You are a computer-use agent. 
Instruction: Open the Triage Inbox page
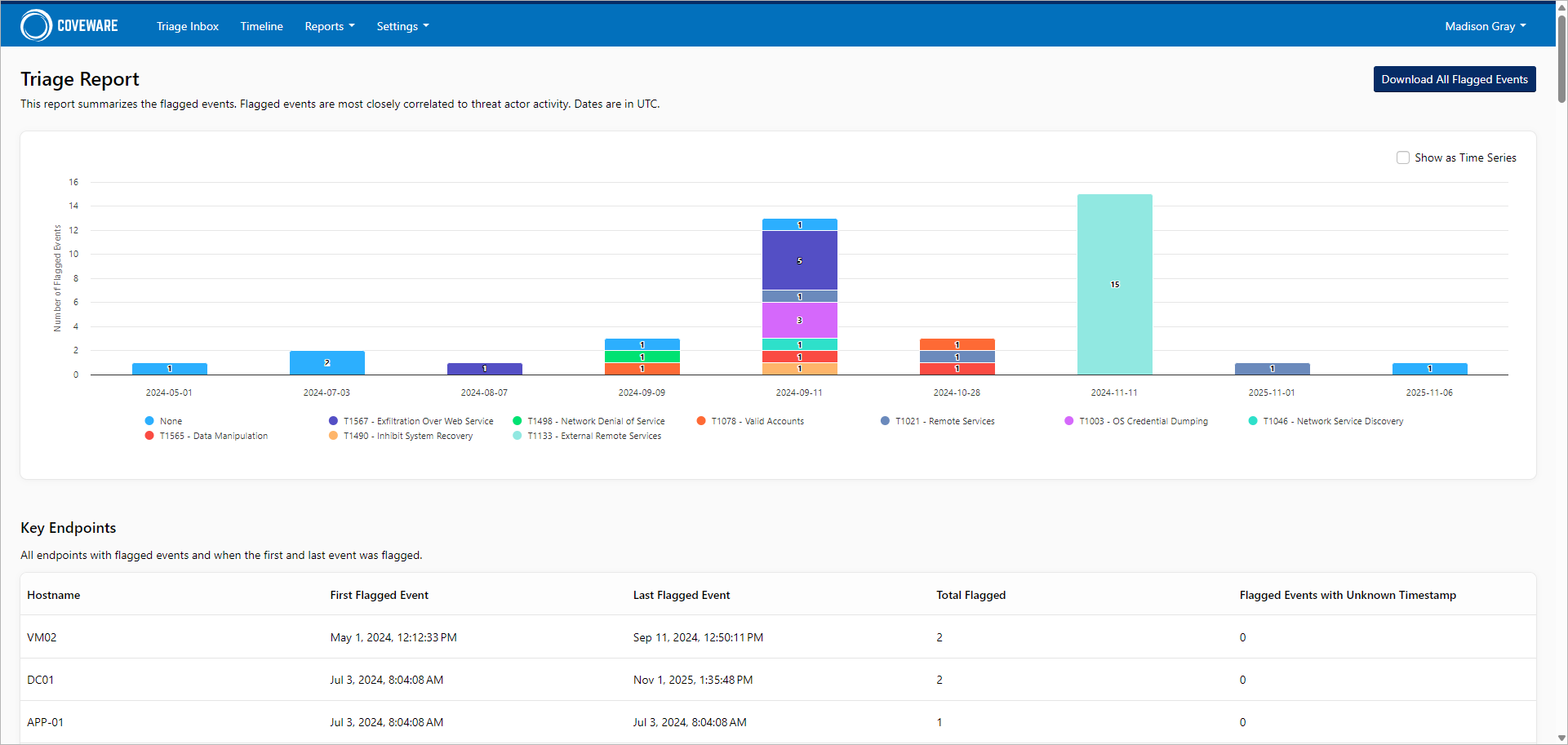coord(188,26)
